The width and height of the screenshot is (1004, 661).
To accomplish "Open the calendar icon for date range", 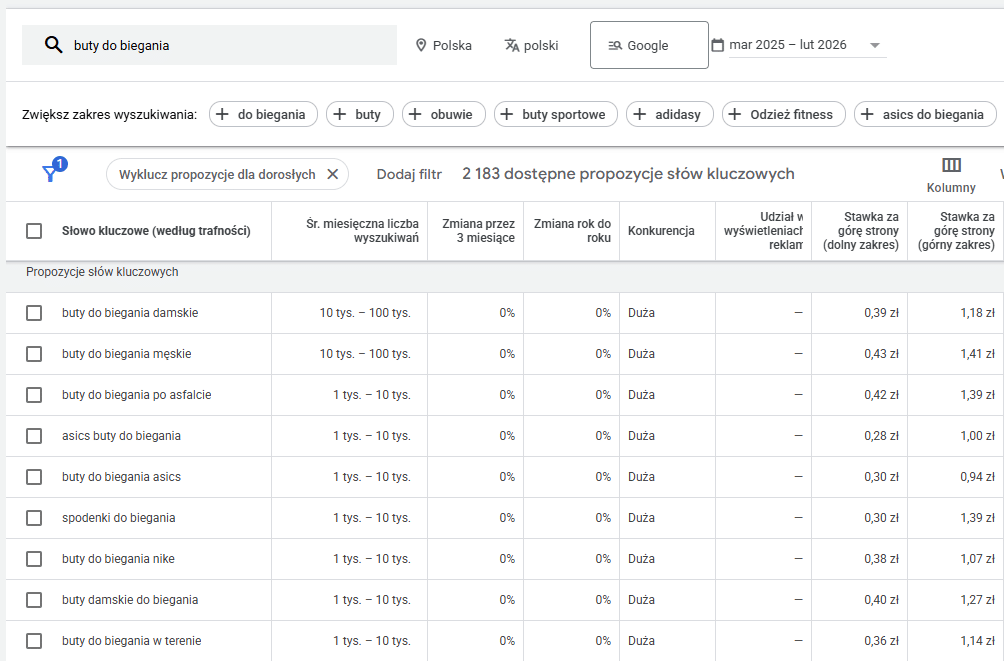I will coord(718,45).
